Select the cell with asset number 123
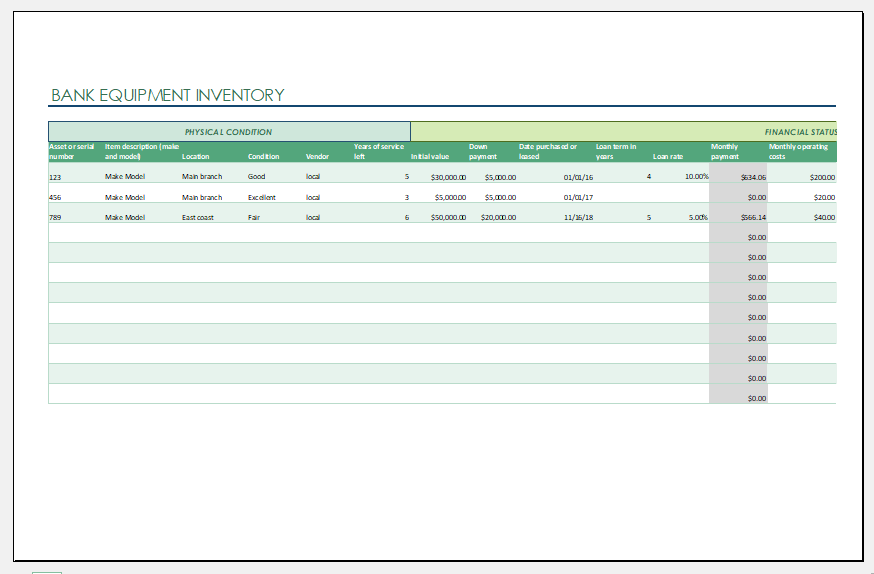The width and height of the screenshot is (874, 574). [55, 177]
